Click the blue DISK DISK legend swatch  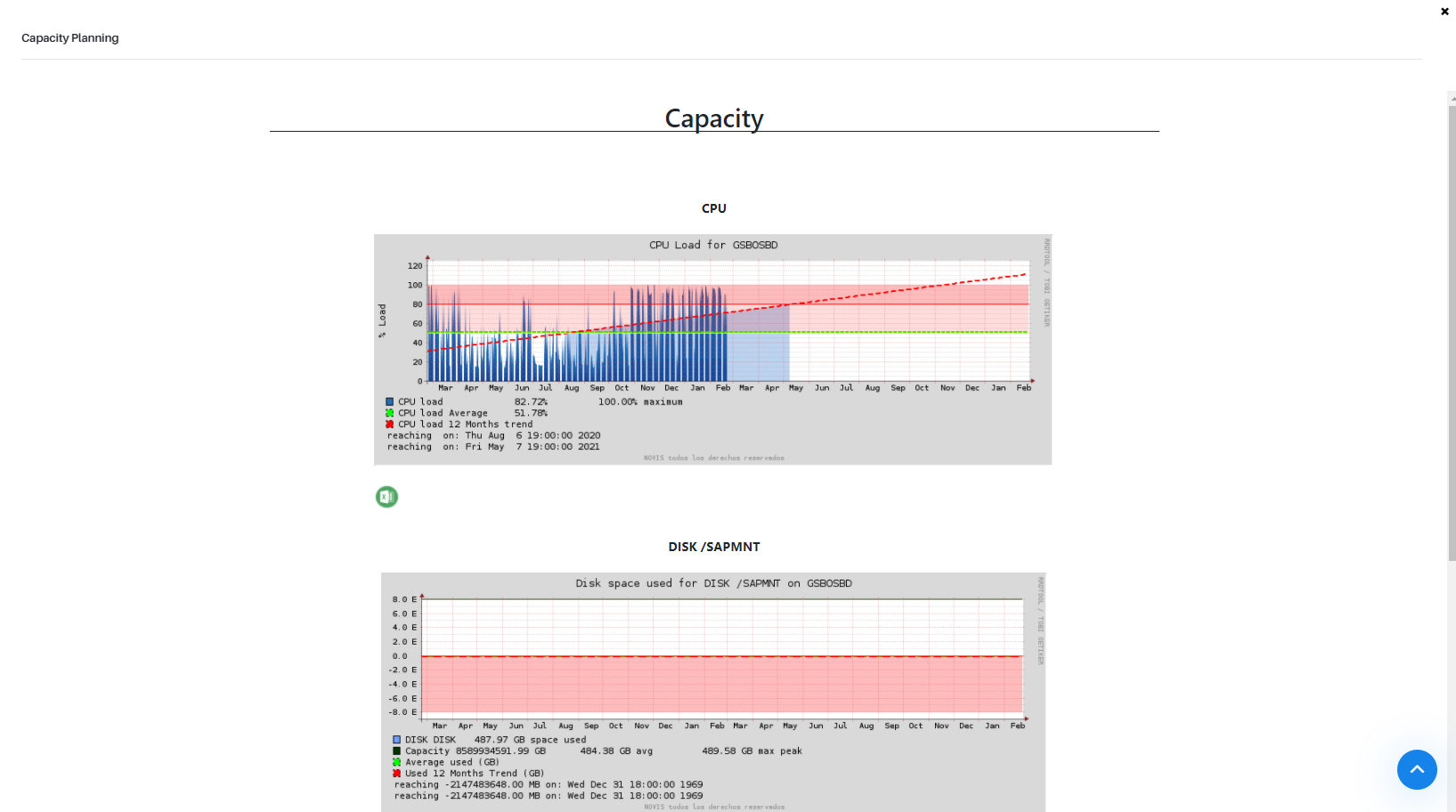[396, 740]
